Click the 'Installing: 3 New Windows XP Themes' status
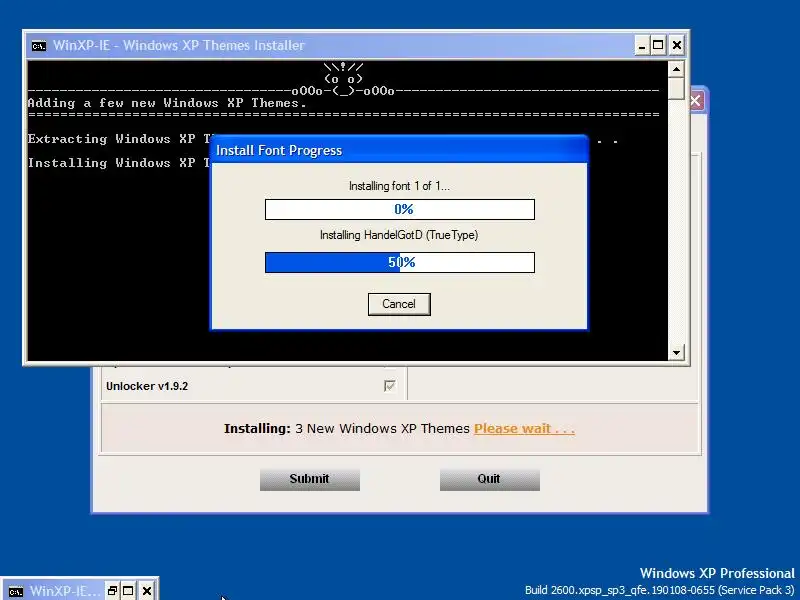This screenshot has width=800, height=600. (x=346, y=429)
